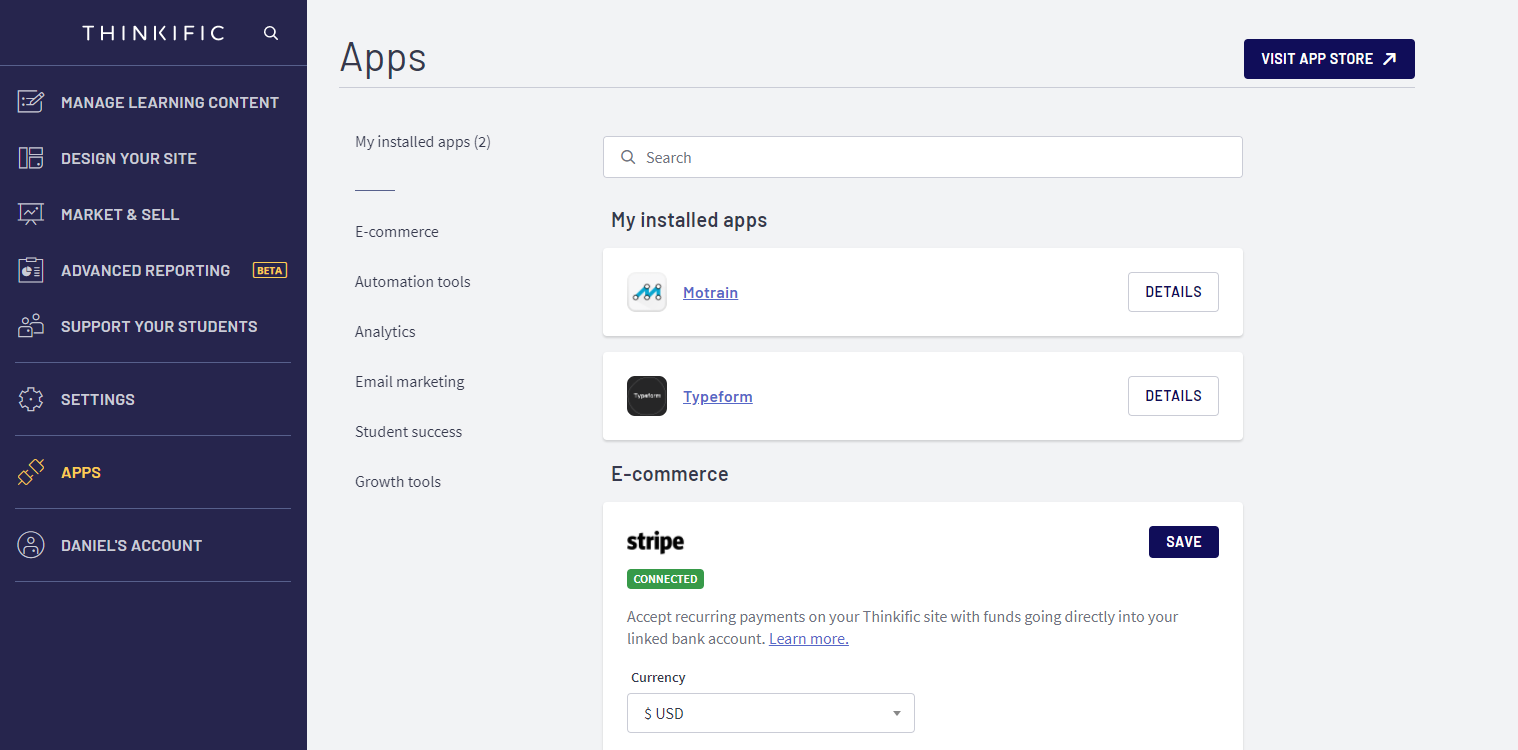The image size is (1518, 750).
Task: Select the Automation tools category
Action: coord(412,282)
